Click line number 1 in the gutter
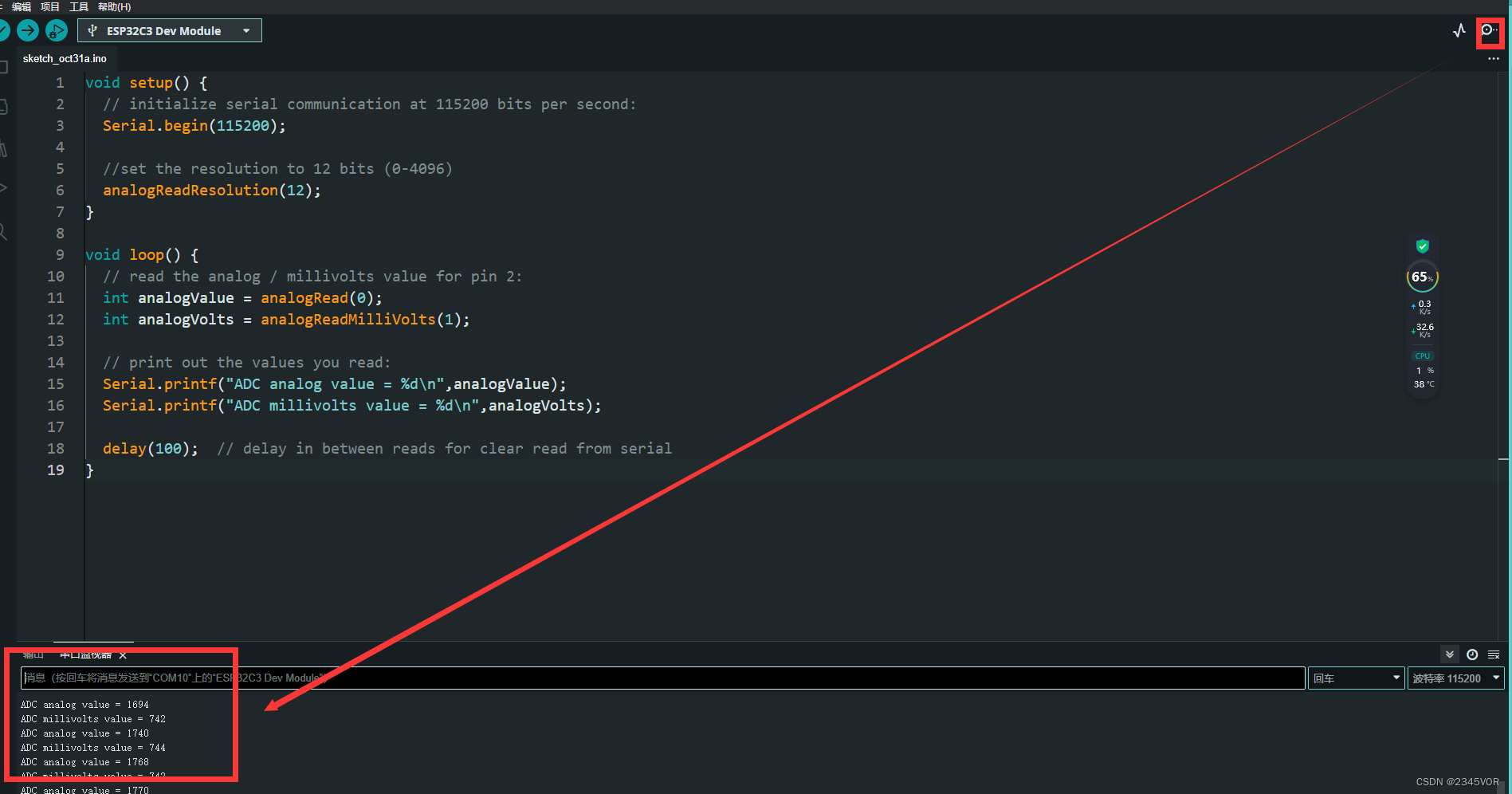 60,83
